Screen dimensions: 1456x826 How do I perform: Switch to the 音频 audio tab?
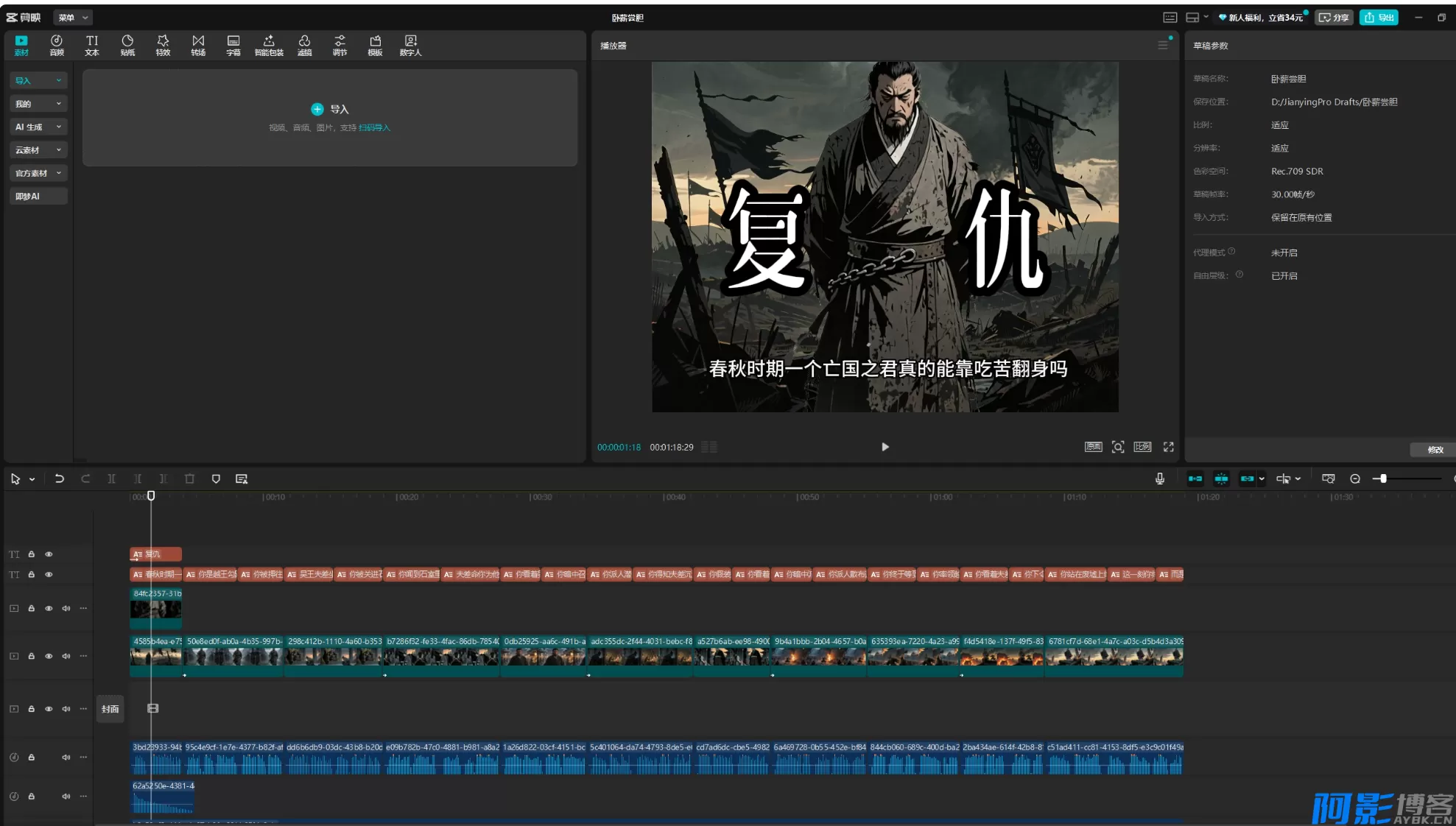(x=57, y=45)
